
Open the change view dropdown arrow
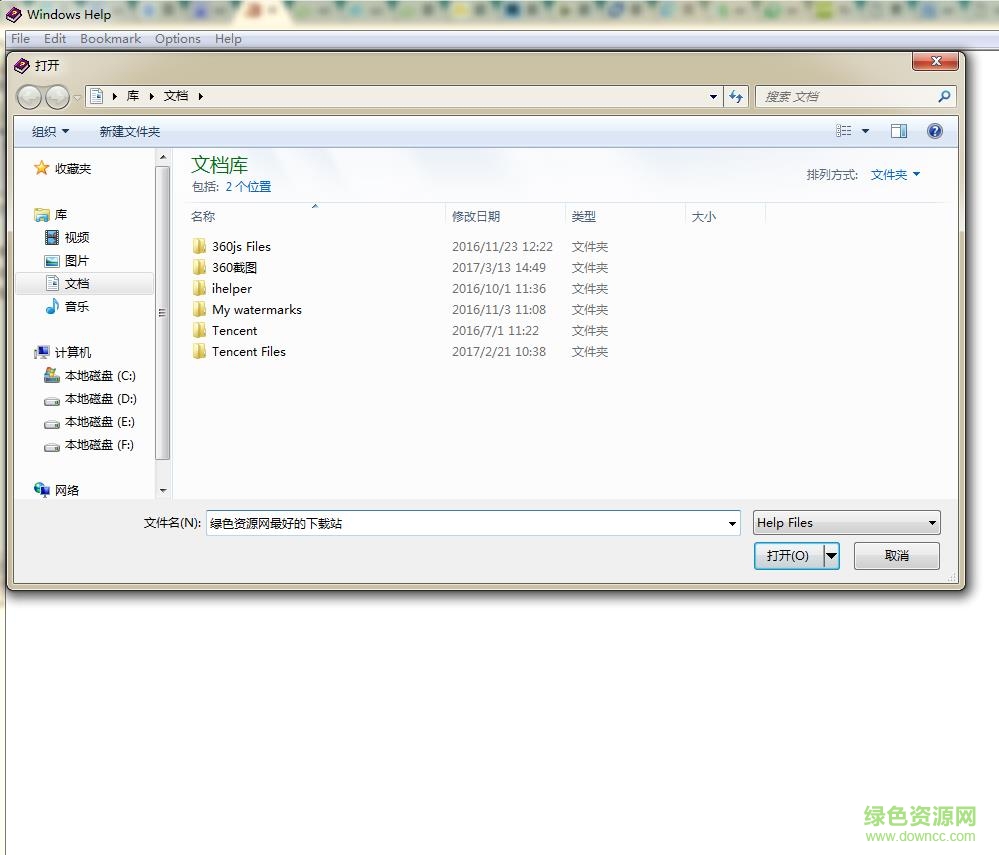[865, 130]
